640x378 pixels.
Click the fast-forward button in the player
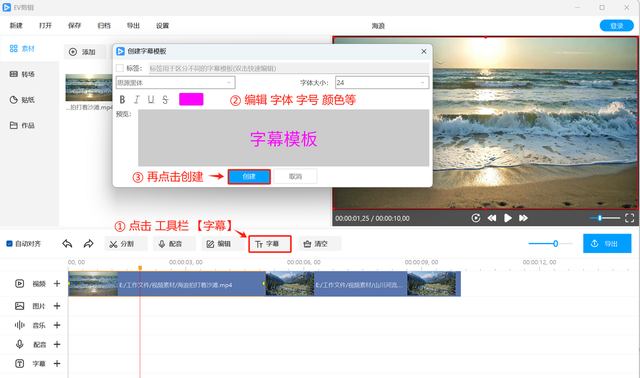click(523, 218)
